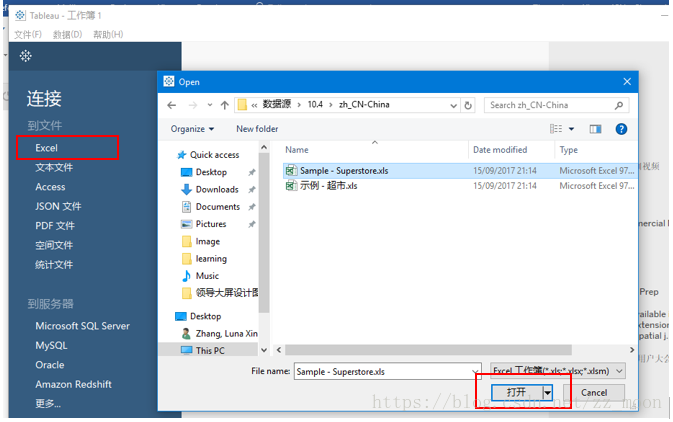Sort files by Type column
673x422 pixels.
pyautogui.click(x=568, y=150)
